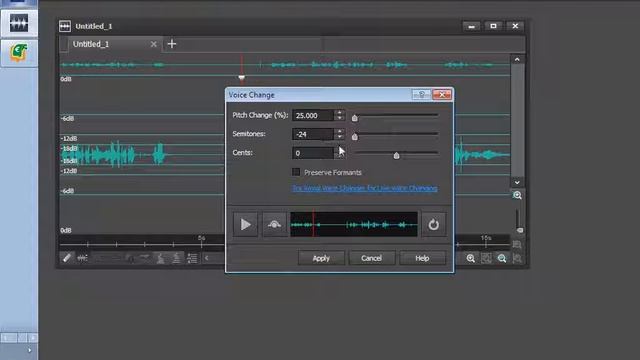This screenshot has height=360, width=640.
Task: Click the Cents value field
Action: 313,153
